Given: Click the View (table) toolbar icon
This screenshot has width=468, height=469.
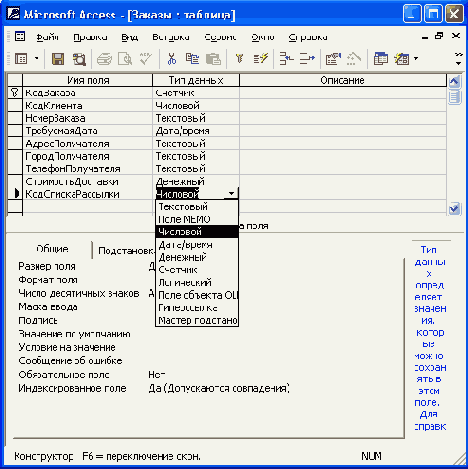Looking at the screenshot, I should (21, 59).
